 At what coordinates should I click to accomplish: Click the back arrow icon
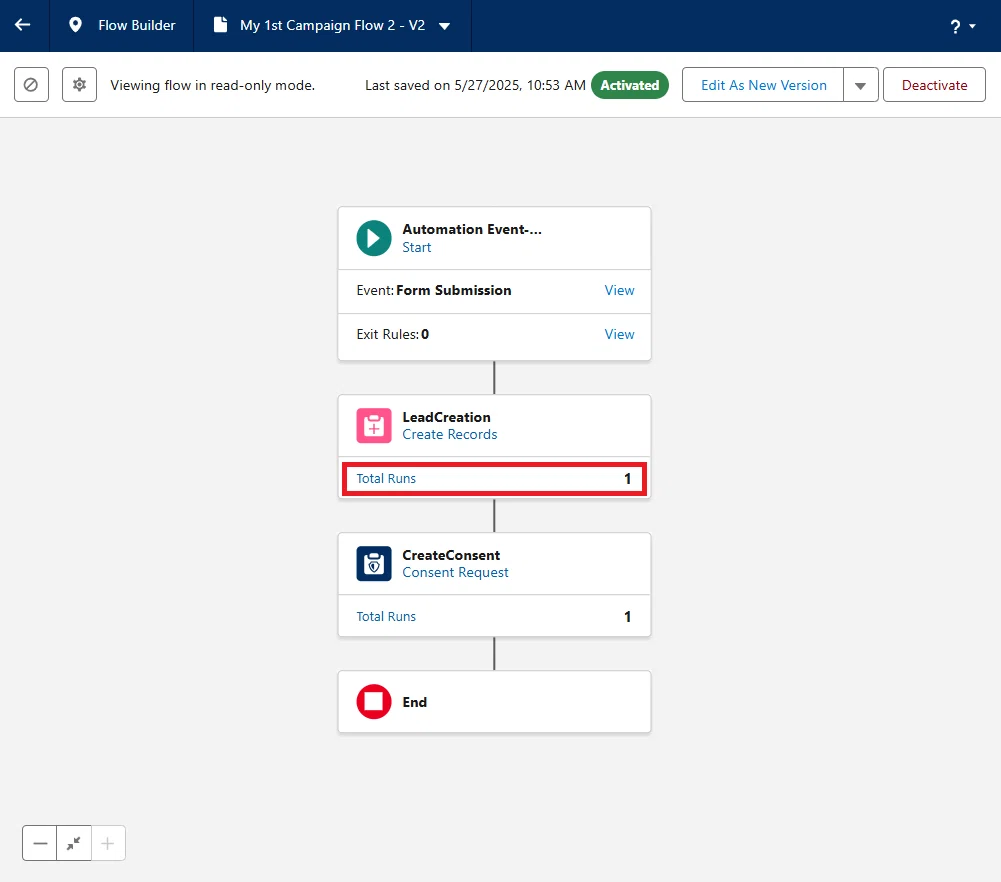click(23, 25)
